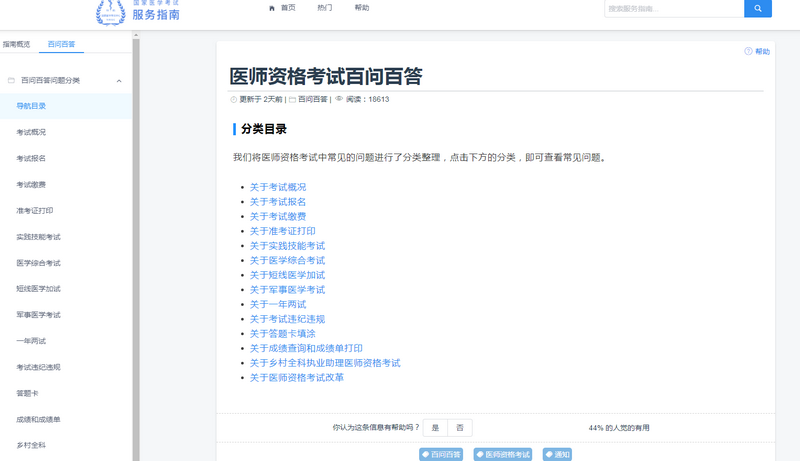Switch to the 指南概览 tab
Screen dimensions: 800x461
click(x=16, y=45)
